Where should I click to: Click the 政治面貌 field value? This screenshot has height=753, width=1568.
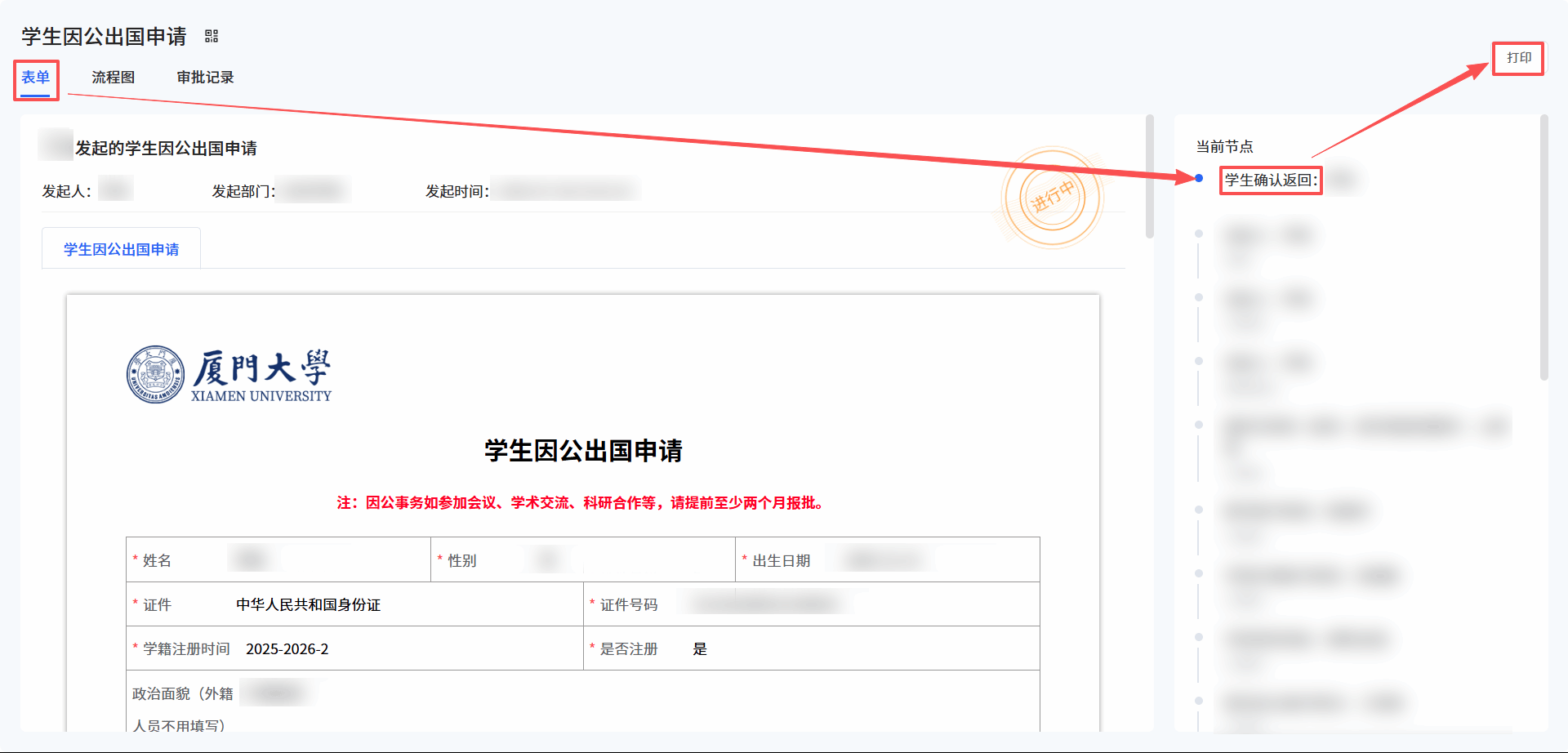click(278, 693)
